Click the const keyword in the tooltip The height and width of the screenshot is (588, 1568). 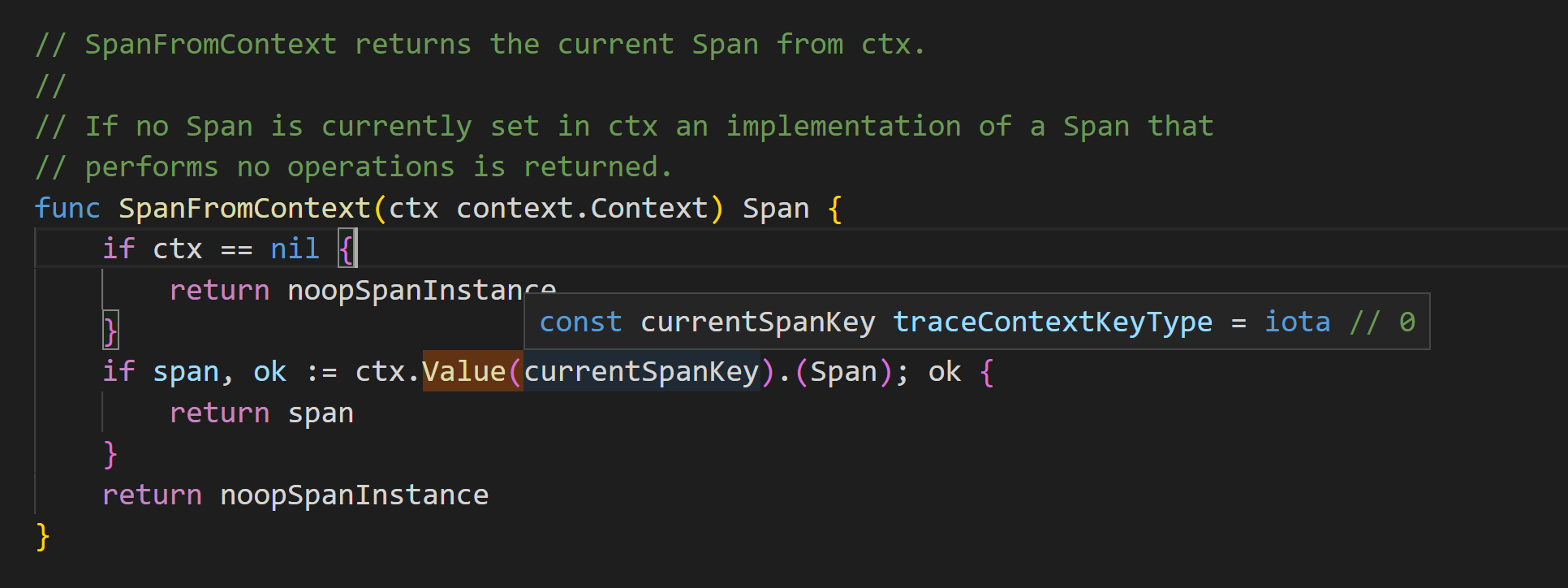580,322
